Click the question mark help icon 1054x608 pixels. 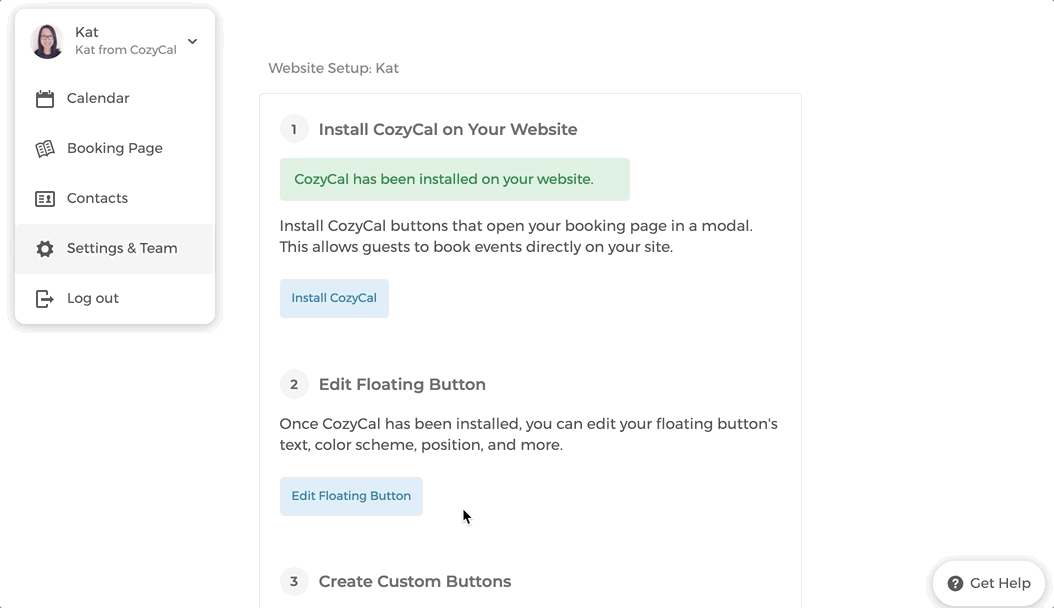point(955,584)
